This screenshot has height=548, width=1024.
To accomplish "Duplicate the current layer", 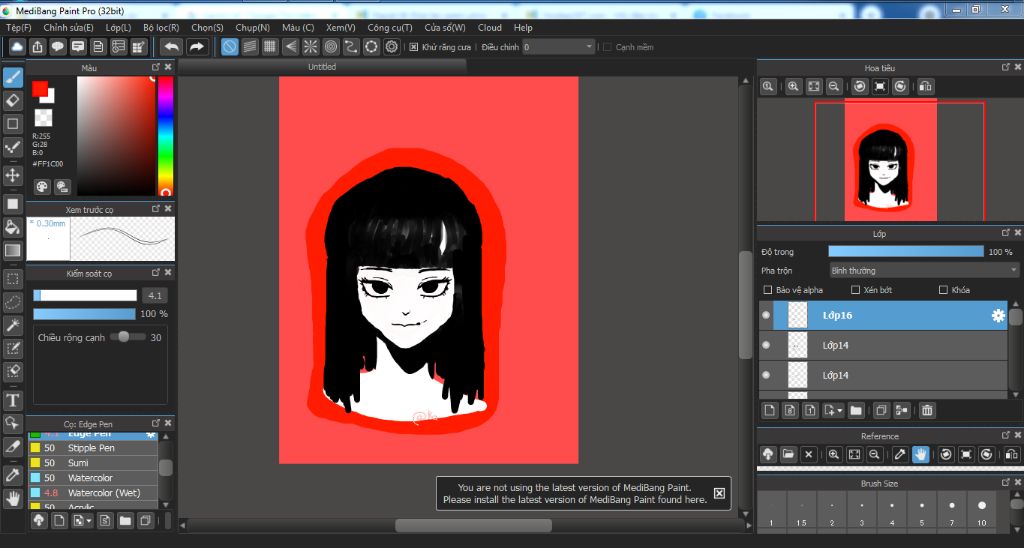I will pos(881,410).
